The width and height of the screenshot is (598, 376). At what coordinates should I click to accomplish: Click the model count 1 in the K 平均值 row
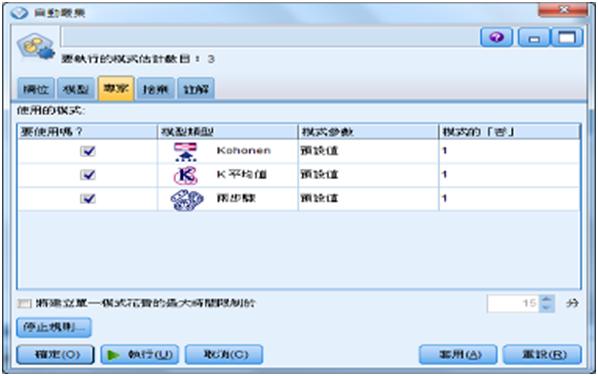pos(445,175)
